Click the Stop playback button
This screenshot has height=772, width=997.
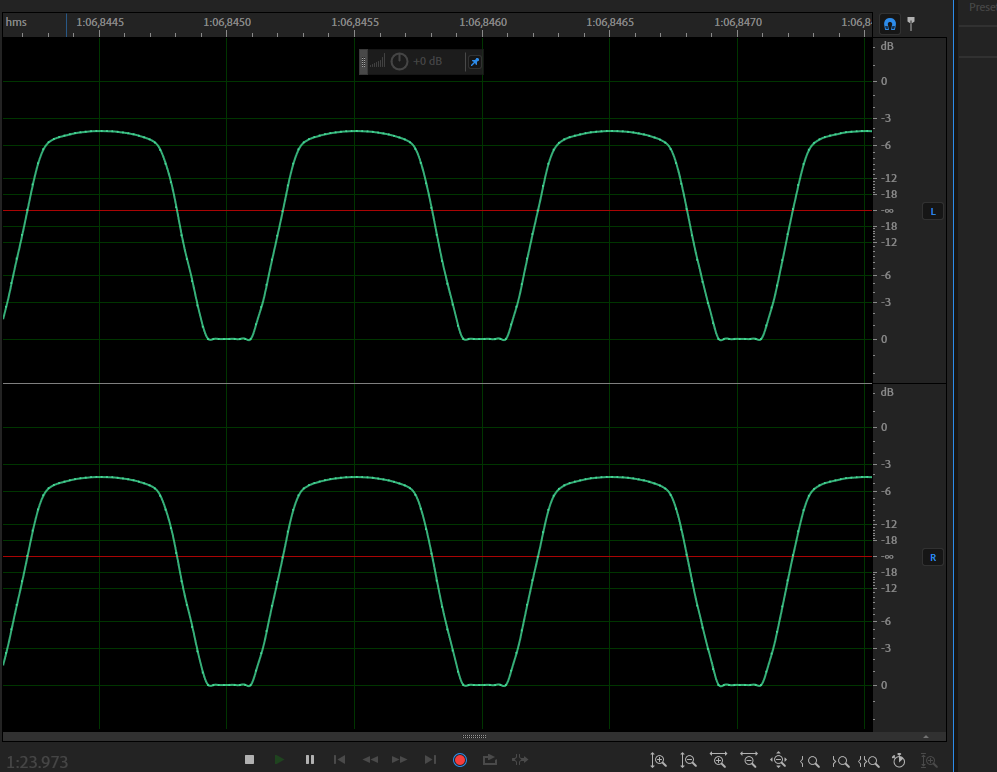250,760
